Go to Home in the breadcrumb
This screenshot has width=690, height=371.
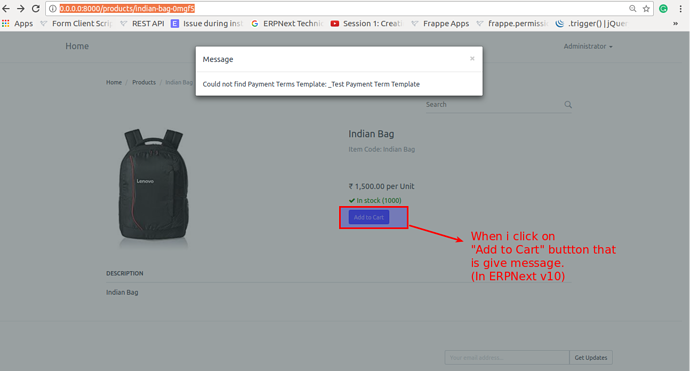114,82
